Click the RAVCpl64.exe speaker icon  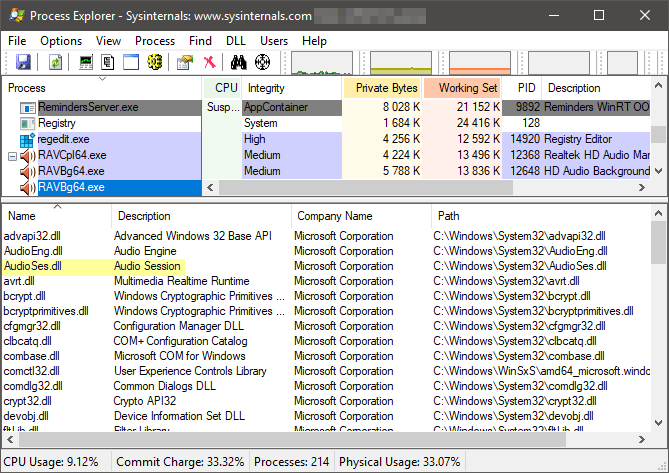28,156
